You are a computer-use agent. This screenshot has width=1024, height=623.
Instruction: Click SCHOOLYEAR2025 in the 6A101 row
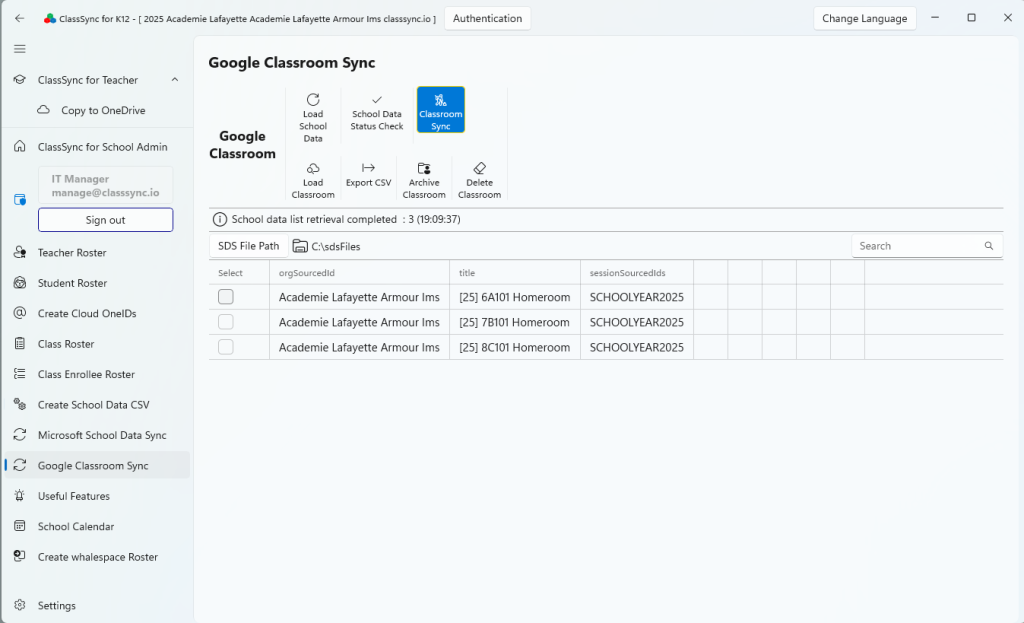coord(637,297)
